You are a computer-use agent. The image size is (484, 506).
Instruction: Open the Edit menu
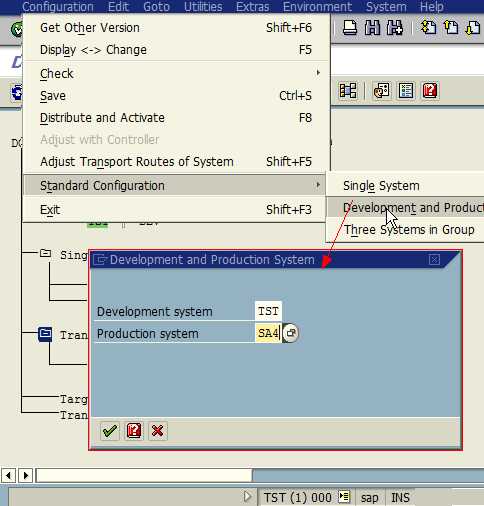click(118, 7)
